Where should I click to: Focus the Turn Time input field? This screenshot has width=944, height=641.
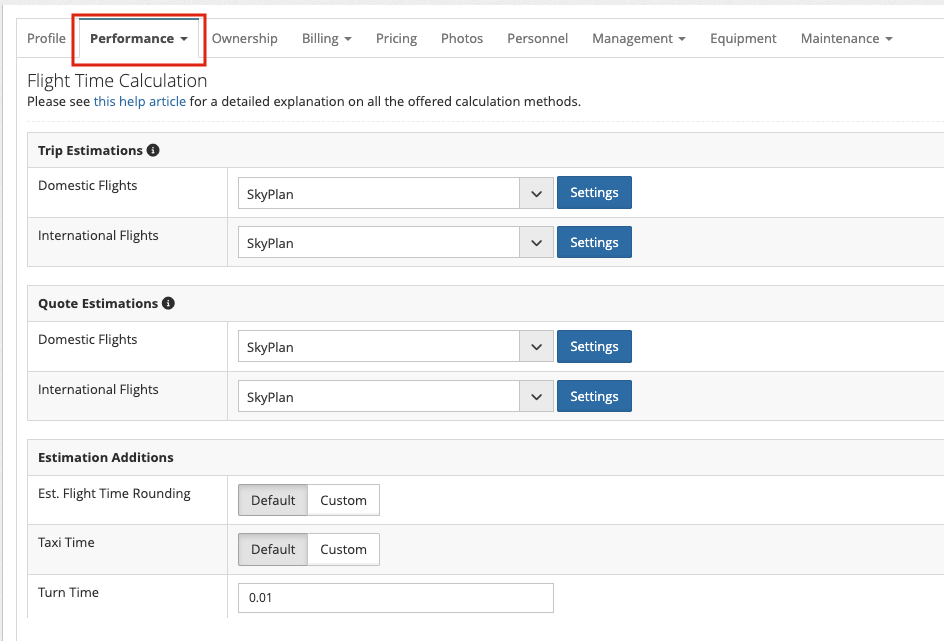click(x=396, y=598)
